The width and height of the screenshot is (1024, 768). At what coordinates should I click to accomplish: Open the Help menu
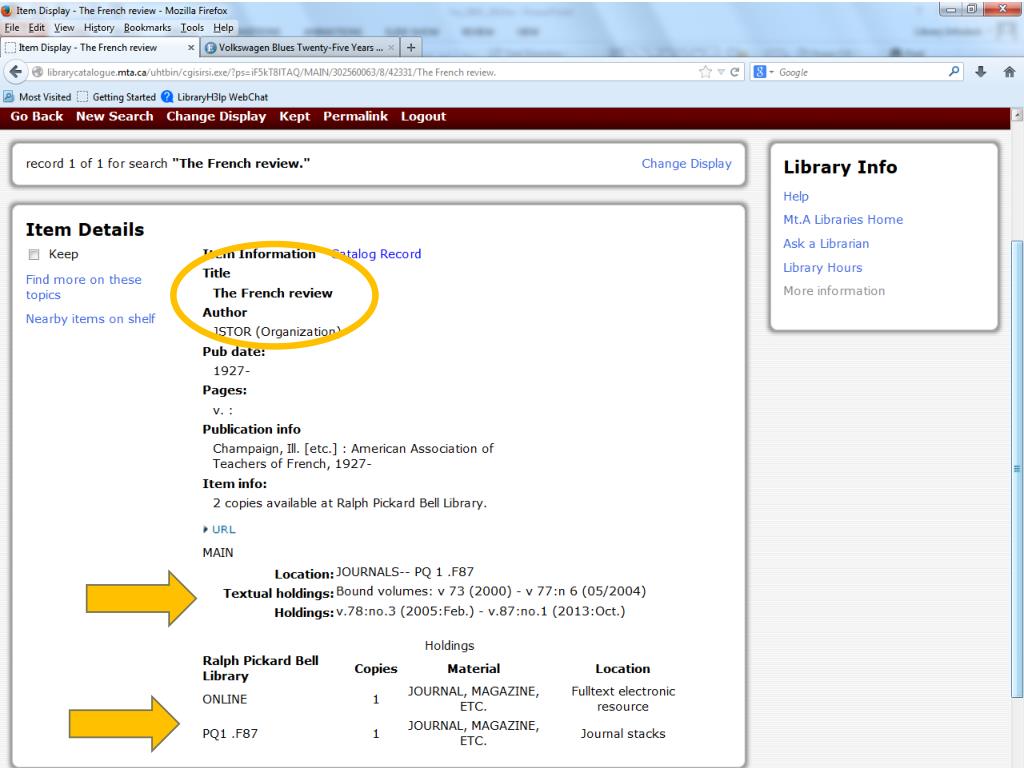click(x=223, y=27)
